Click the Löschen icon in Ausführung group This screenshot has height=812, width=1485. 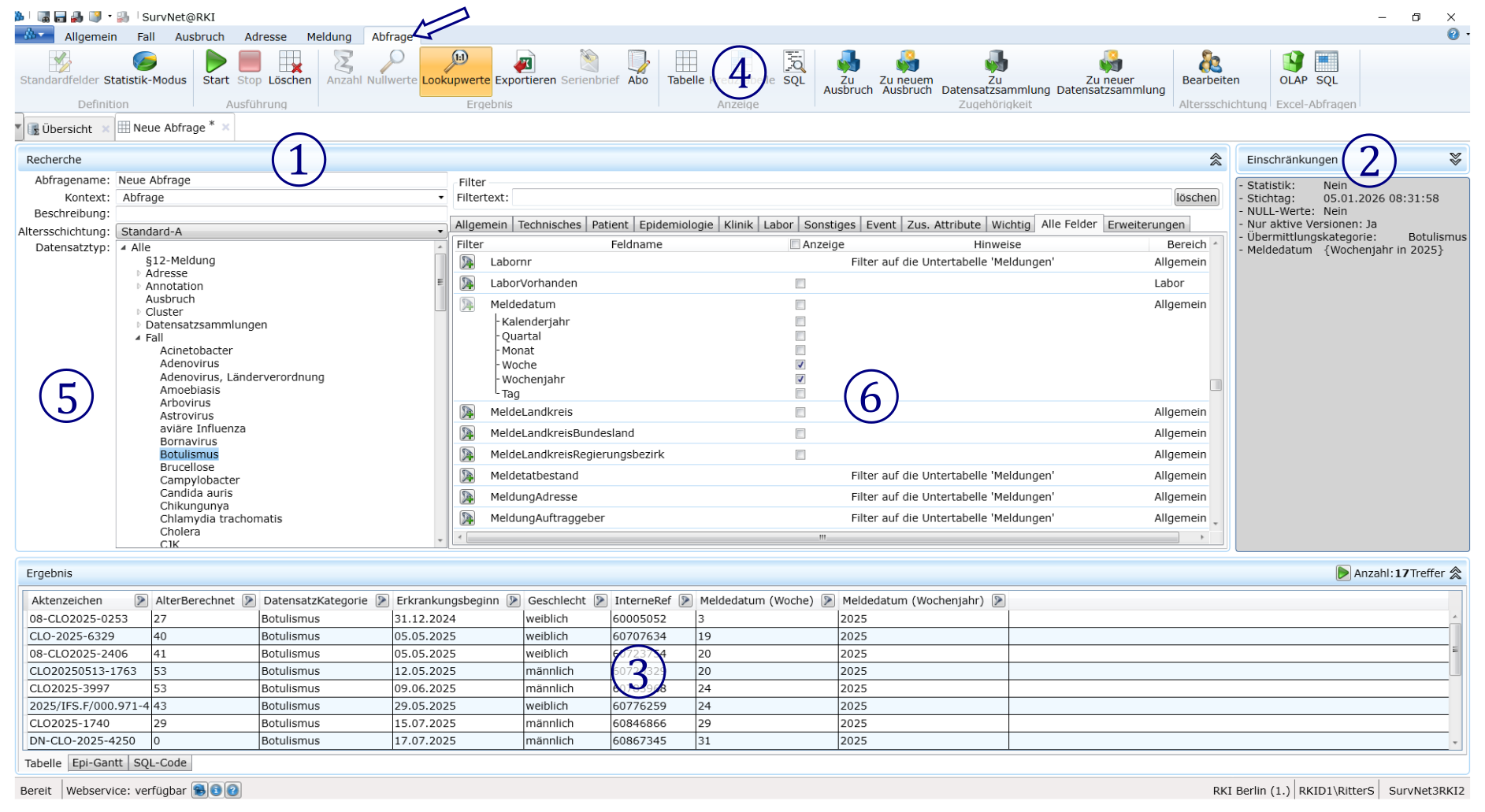[x=290, y=63]
